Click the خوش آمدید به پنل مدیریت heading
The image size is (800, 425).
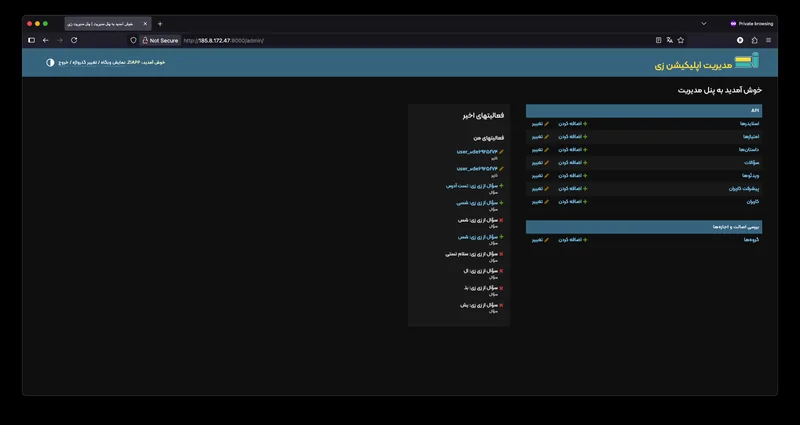(720, 90)
